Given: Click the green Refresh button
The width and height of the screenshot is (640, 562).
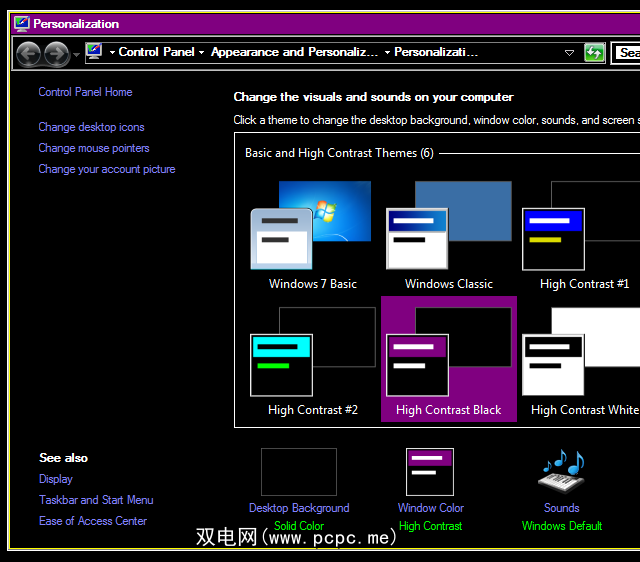Looking at the screenshot, I should tap(594, 53).
